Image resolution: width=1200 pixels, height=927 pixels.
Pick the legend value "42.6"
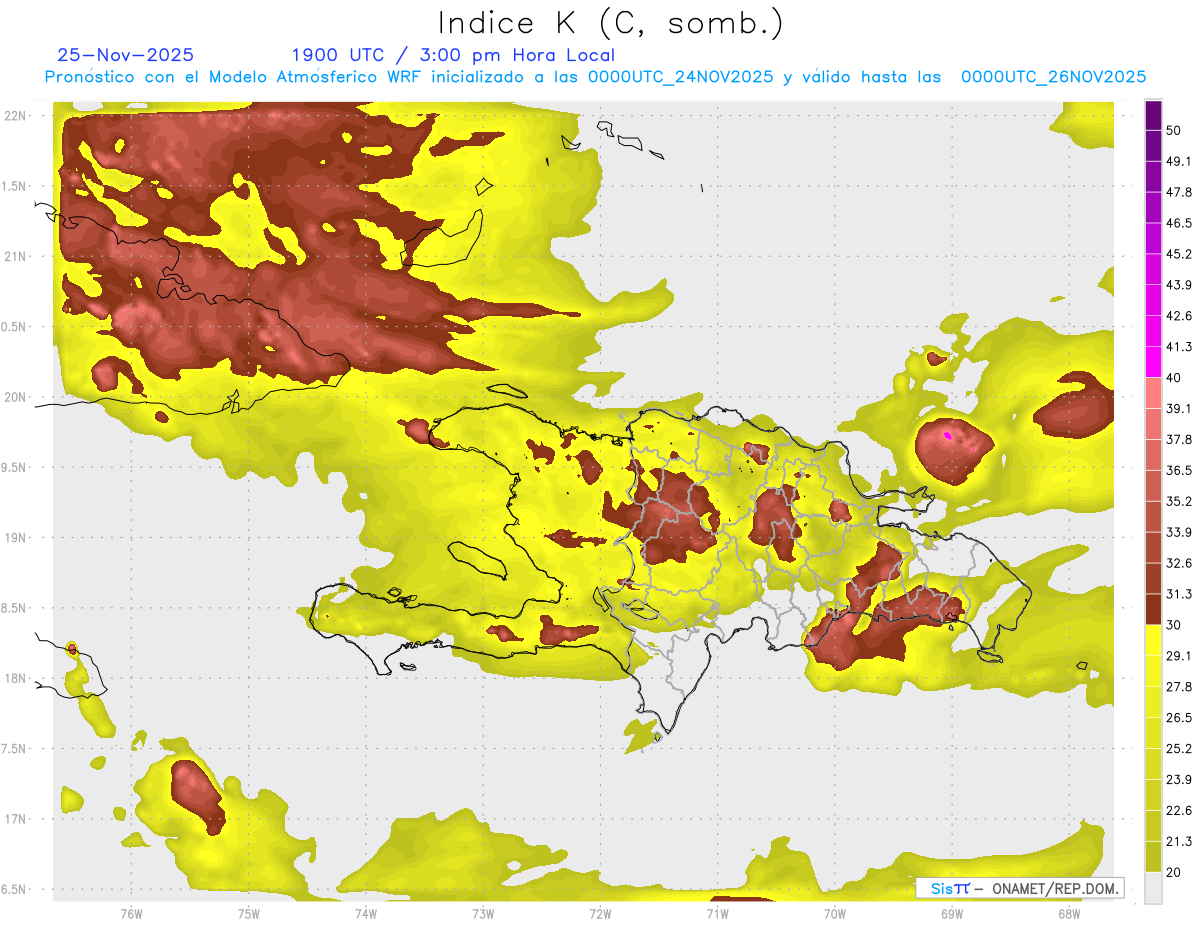pyautogui.click(x=1179, y=316)
